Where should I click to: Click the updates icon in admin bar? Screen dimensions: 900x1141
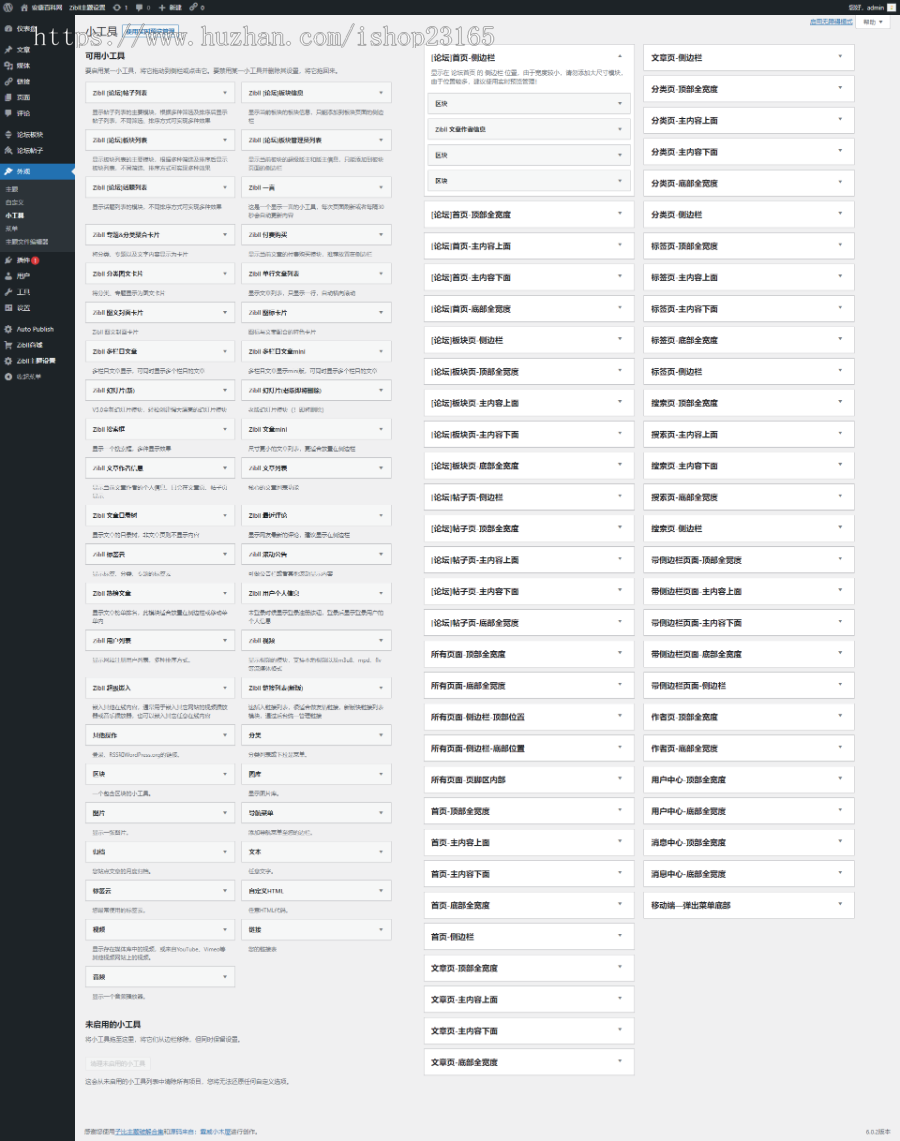[116, 7]
